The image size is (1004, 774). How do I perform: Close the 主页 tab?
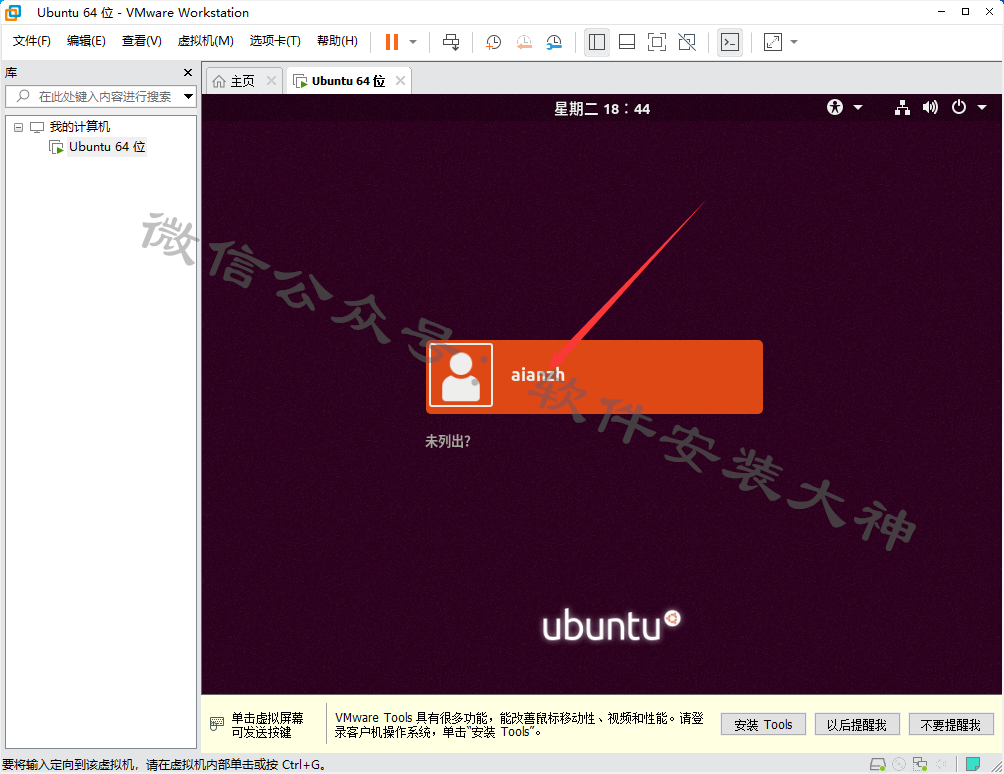tap(271, 81)
